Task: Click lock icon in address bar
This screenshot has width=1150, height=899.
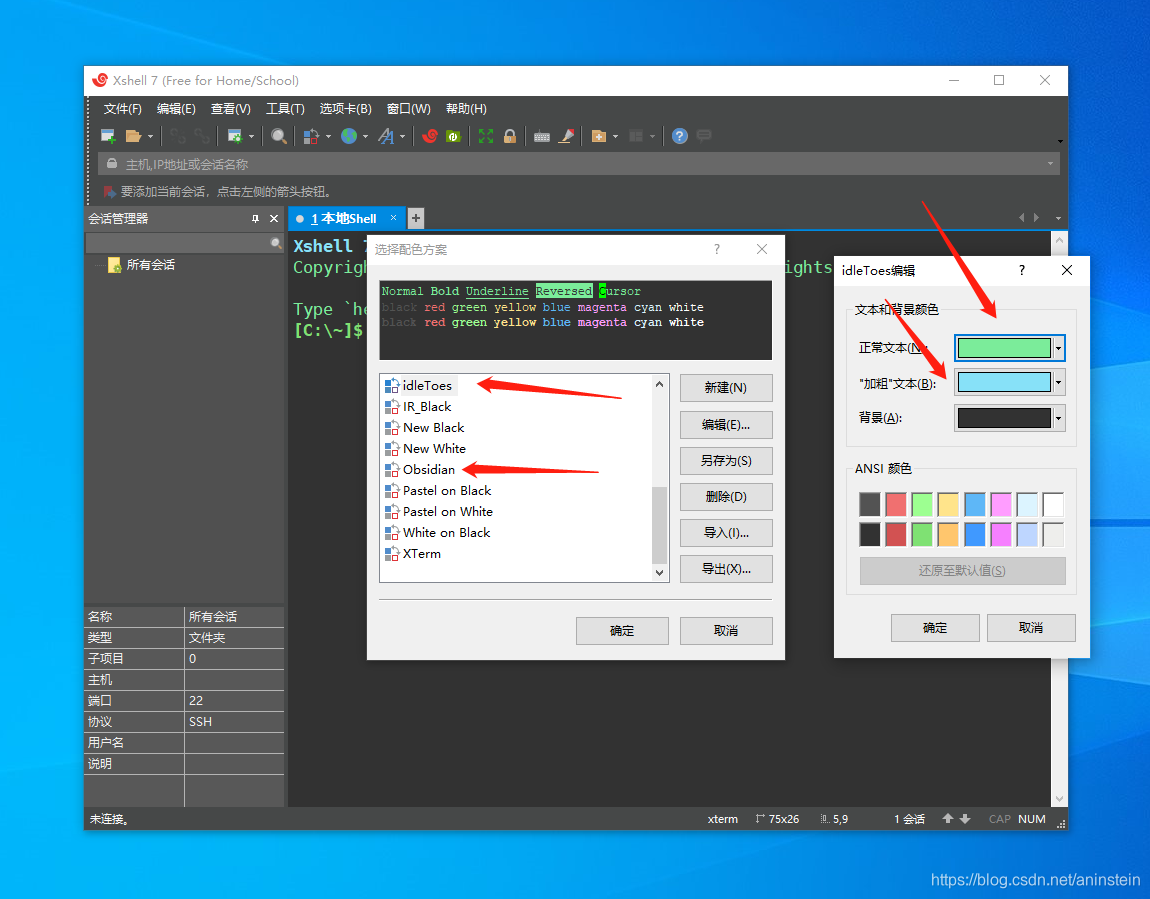Action: point(111,164)
